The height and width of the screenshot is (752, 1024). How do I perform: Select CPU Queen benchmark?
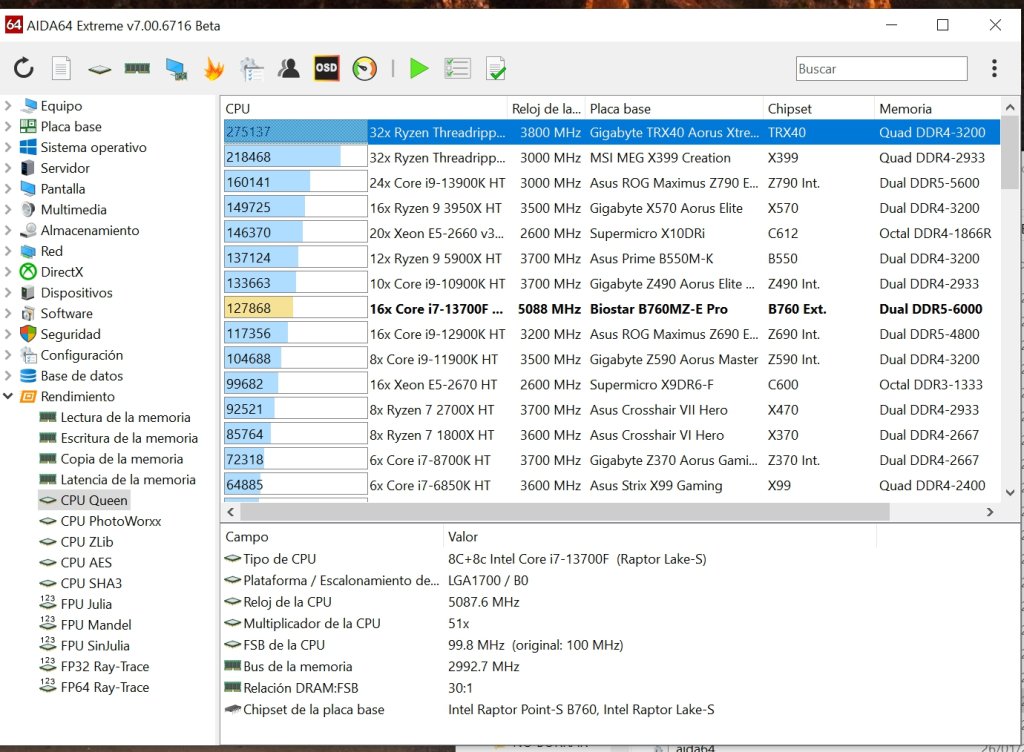(x=94, y=500)
